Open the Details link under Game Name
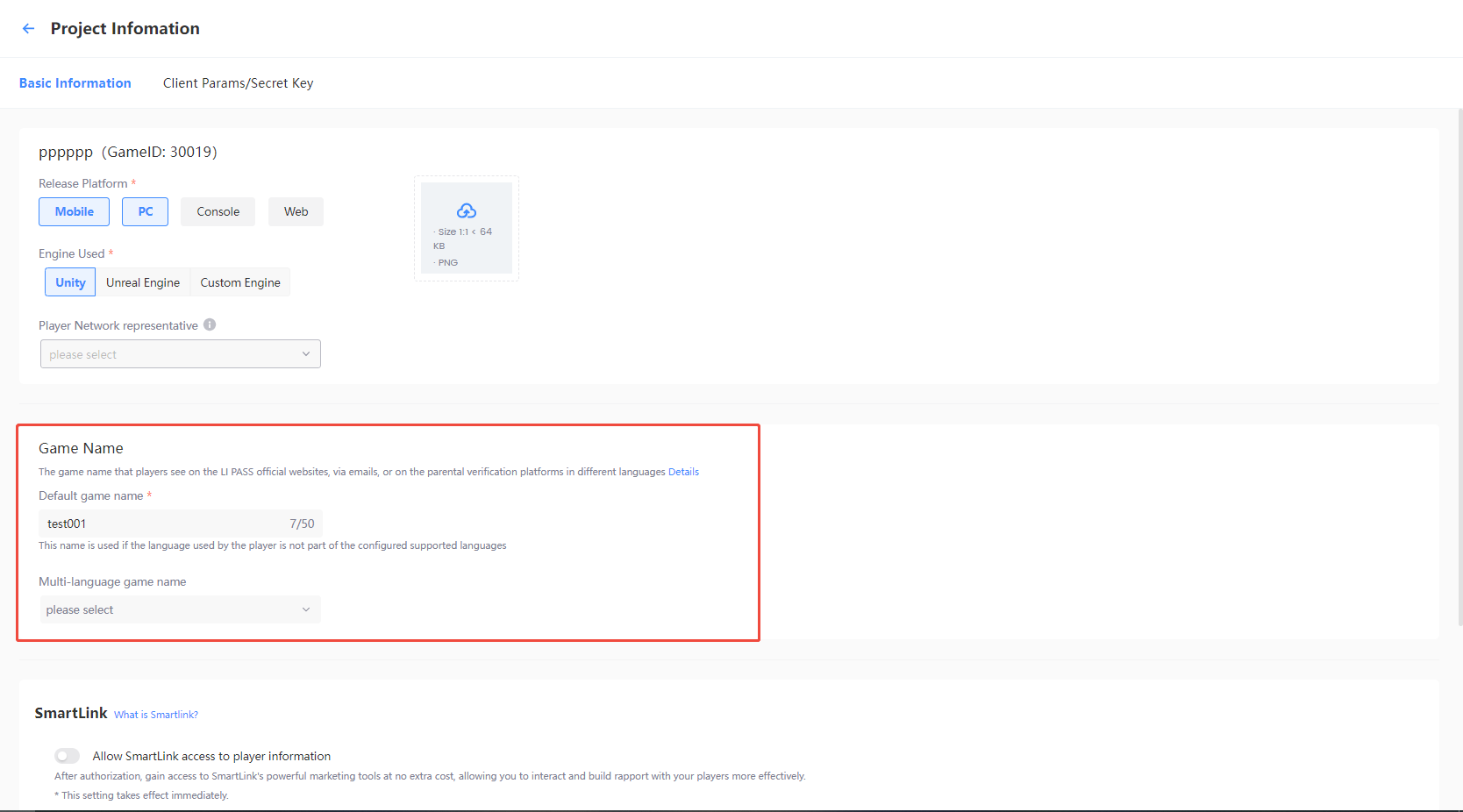 point(683,472)
